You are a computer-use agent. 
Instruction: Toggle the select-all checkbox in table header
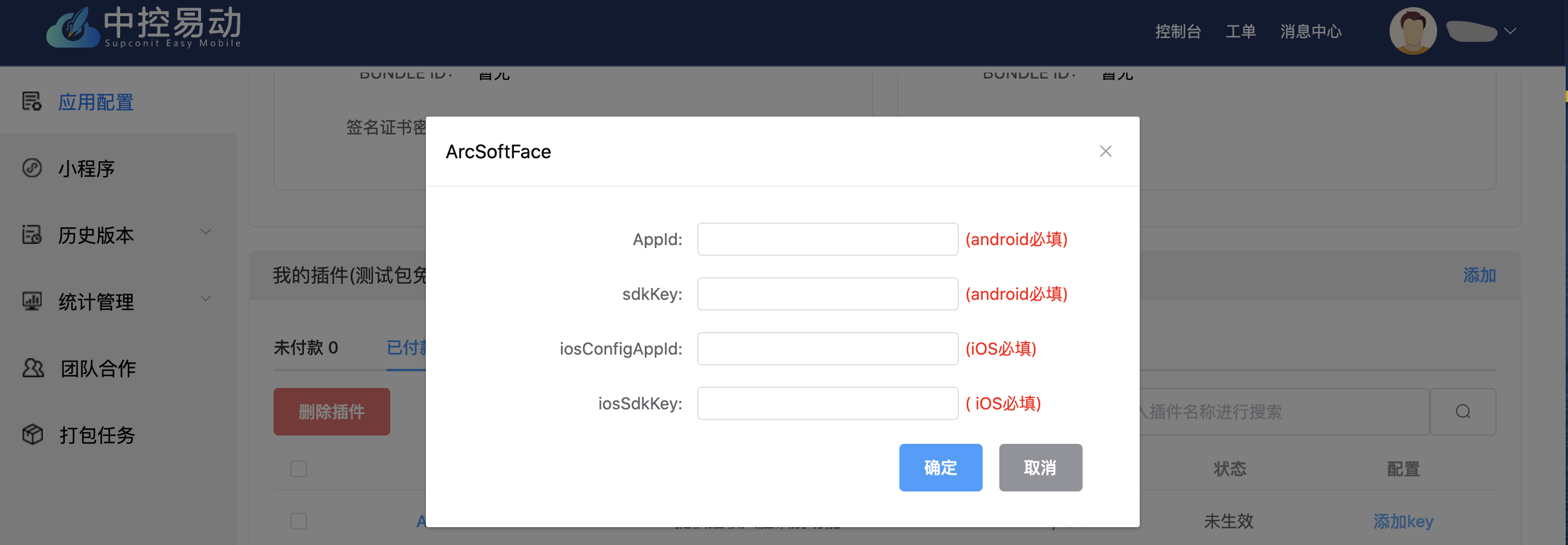click(298, 468)
